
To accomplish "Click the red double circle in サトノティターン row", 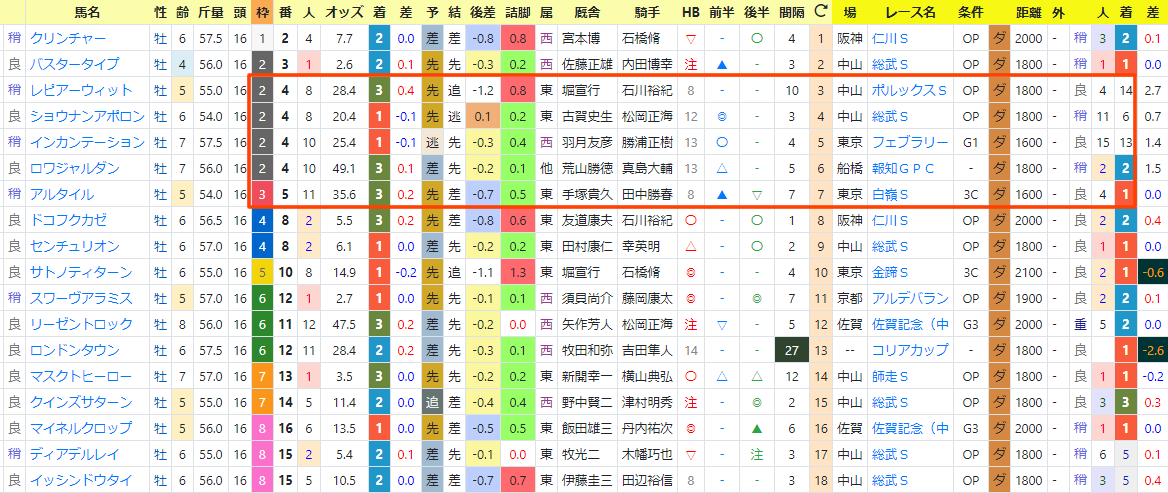I will click(691, 273).
